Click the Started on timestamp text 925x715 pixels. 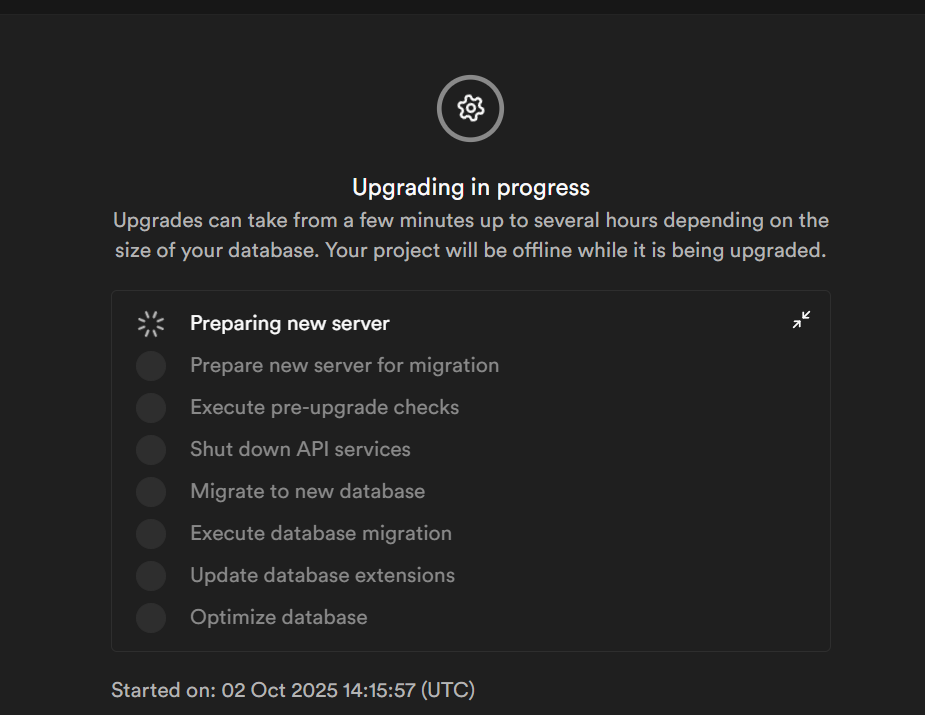point(292,690)
